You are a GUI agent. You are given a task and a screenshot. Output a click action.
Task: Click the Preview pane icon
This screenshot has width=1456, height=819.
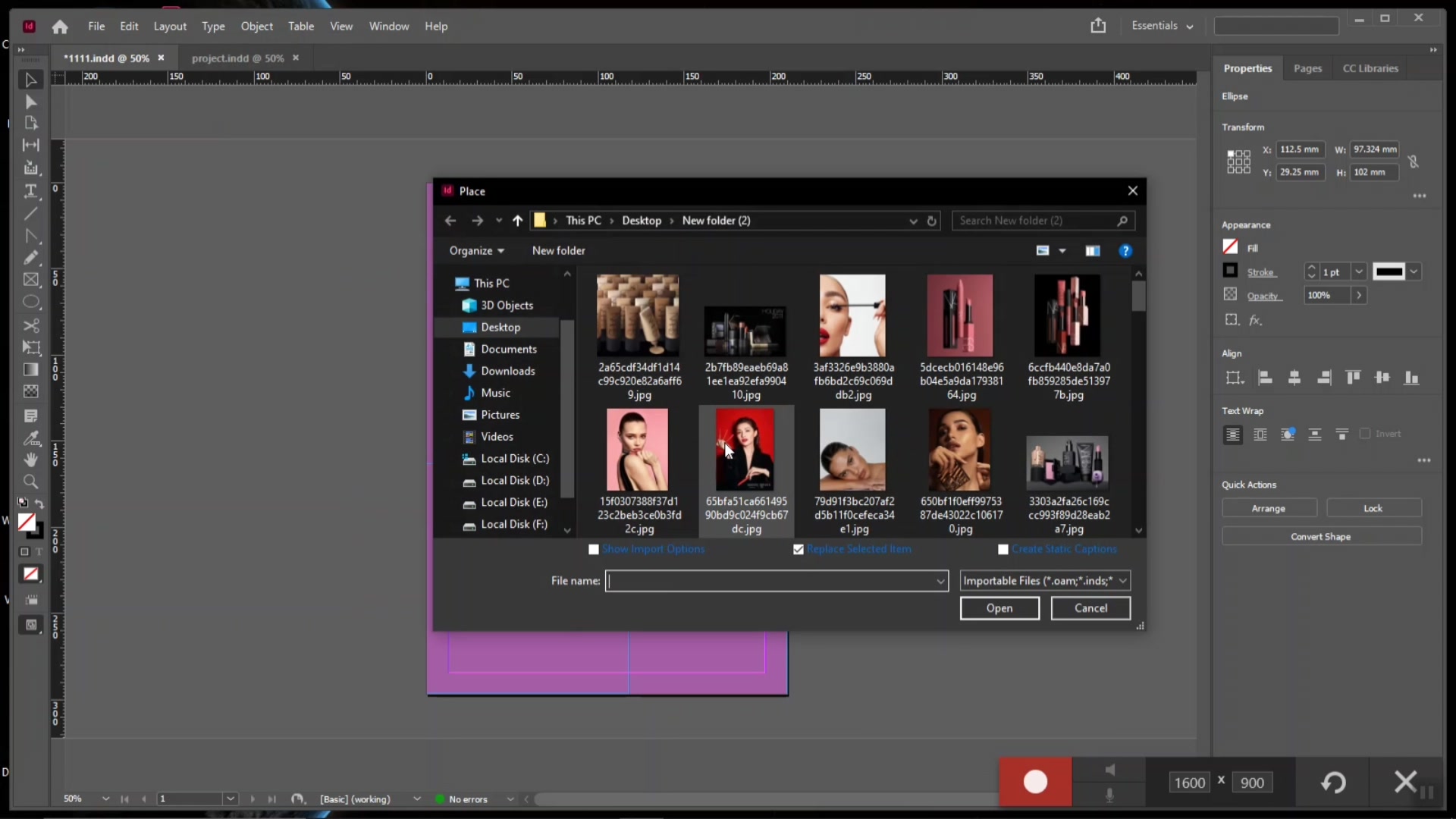click(1092, 251)
